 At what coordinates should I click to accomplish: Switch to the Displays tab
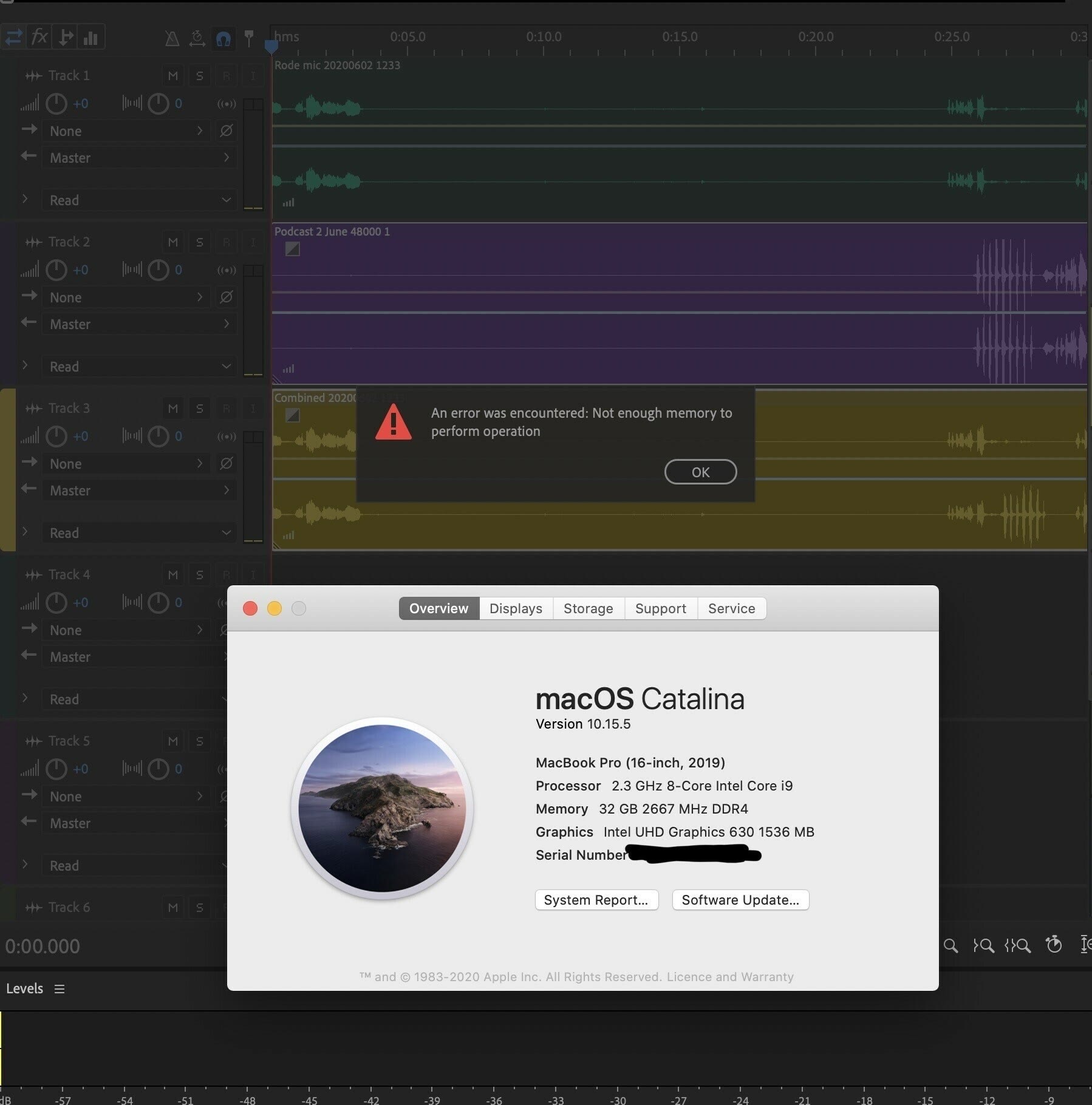(516, 608)
